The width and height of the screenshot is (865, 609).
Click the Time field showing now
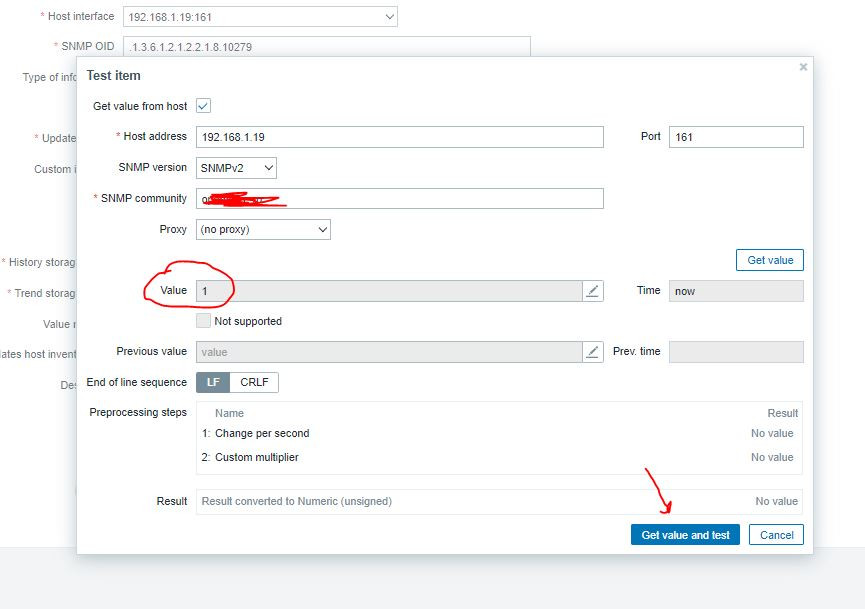[736, 291]
